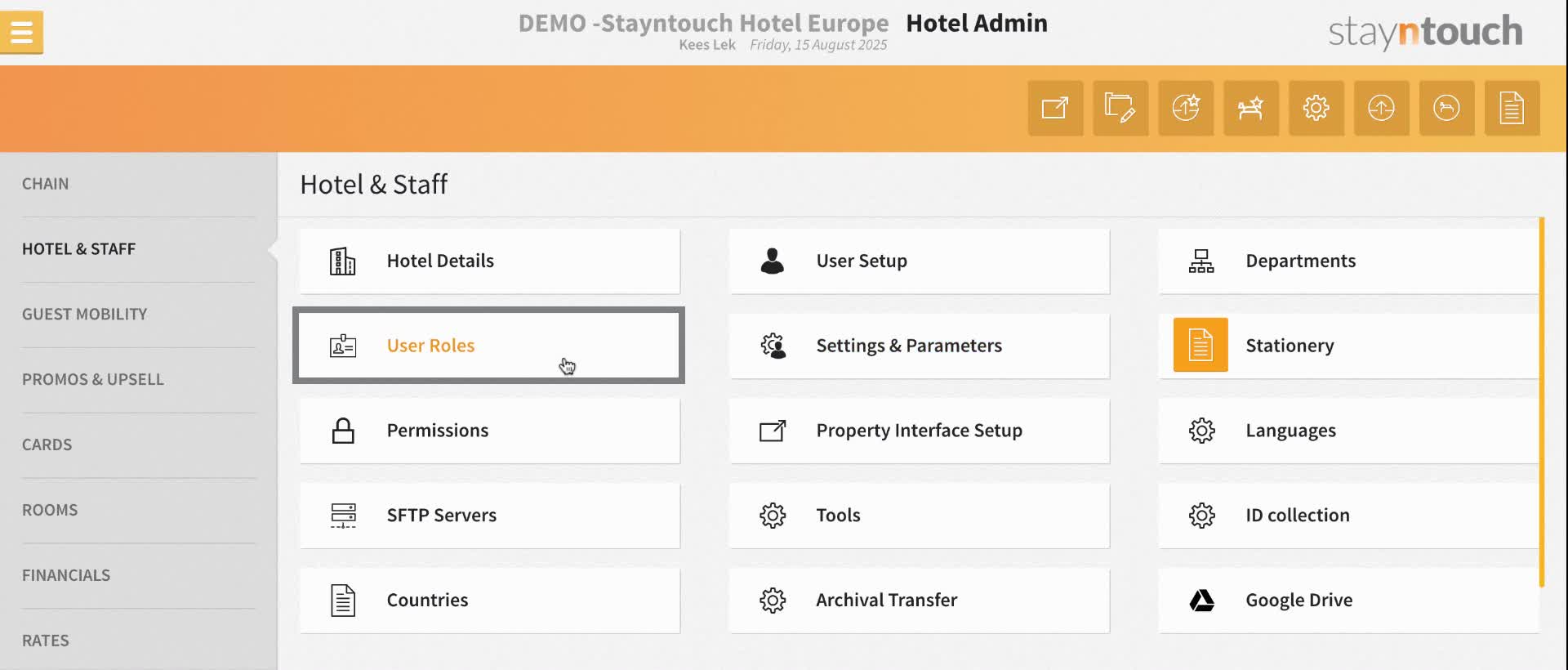1568x670 pixels.
Task: Click the bed with star toolbar icon
Action: 1251,108
